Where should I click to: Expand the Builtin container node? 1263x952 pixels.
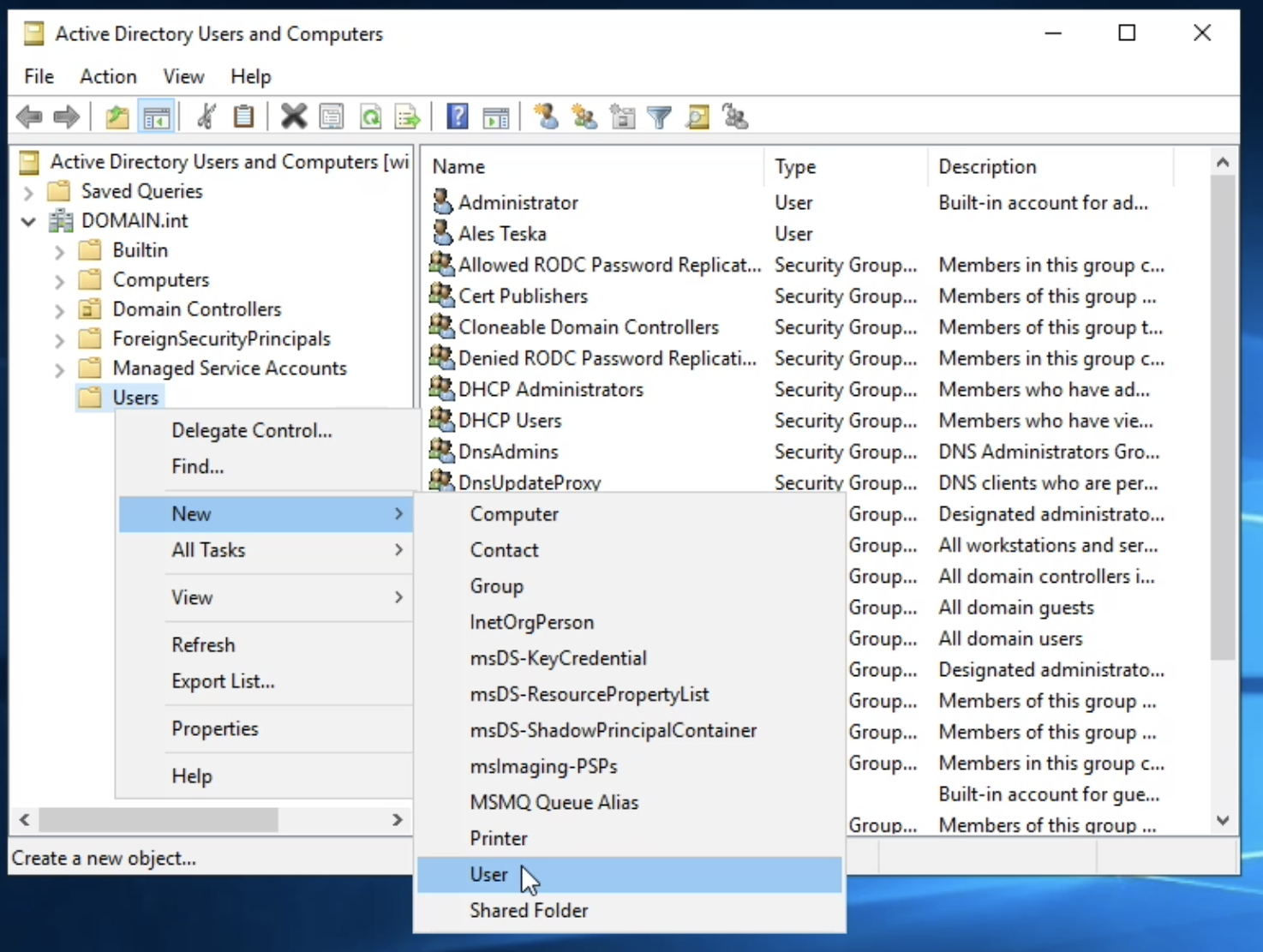(59, 252)
